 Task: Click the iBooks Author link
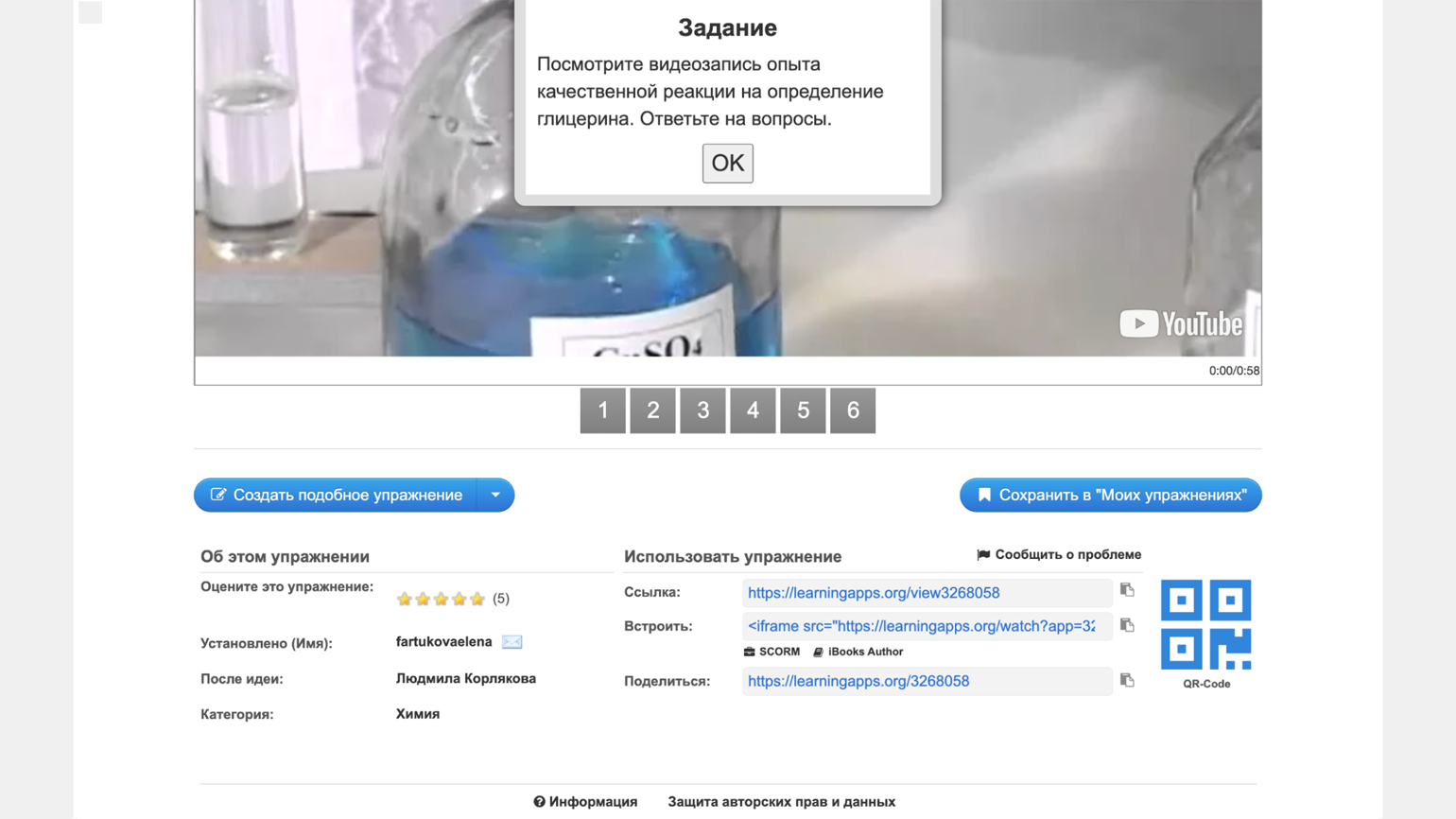(858, 652)
